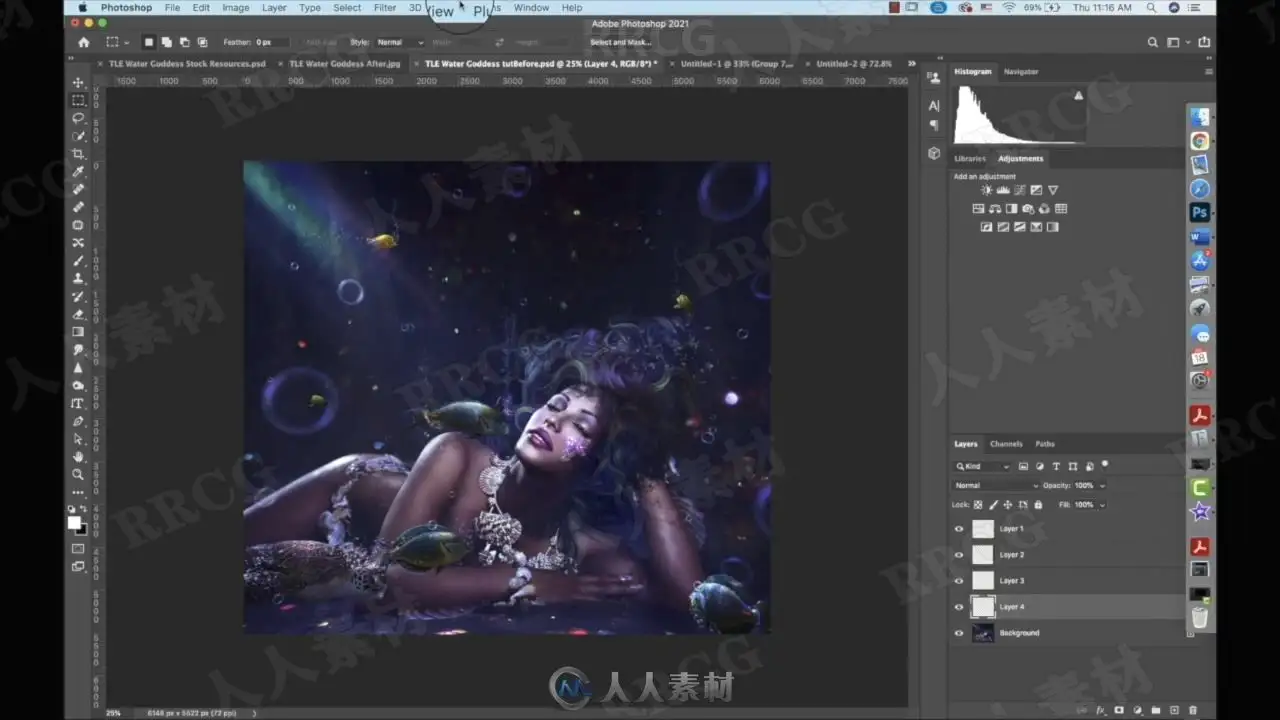Open the Normal blend mode dropdown
This screenshot has height=720, width=1280.
click(x=997, y=486)
